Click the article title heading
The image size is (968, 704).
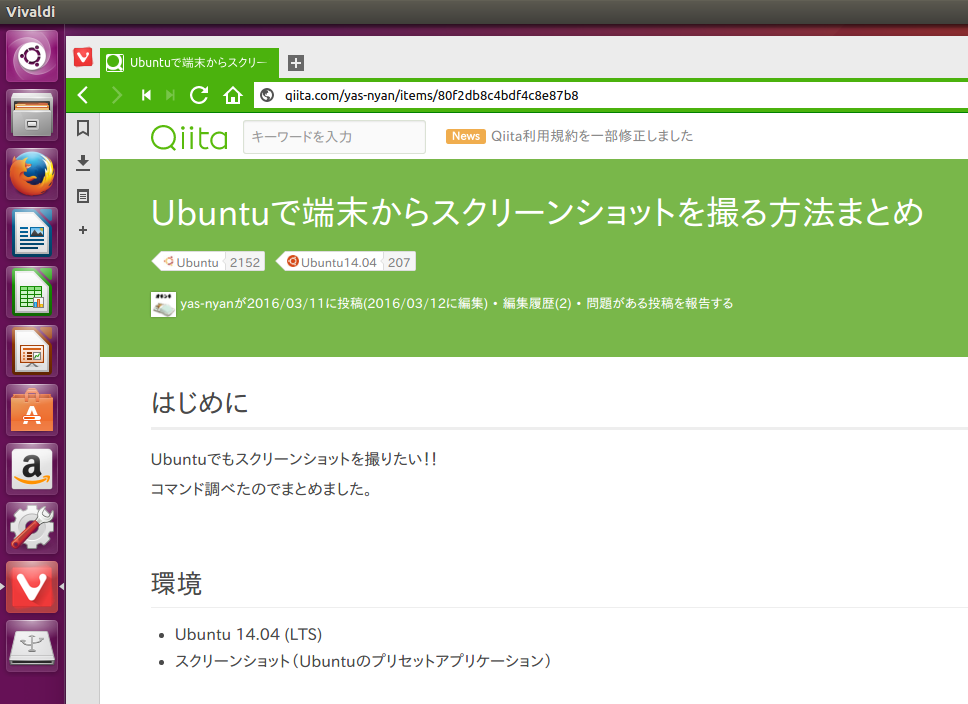(x=537, y=212)
